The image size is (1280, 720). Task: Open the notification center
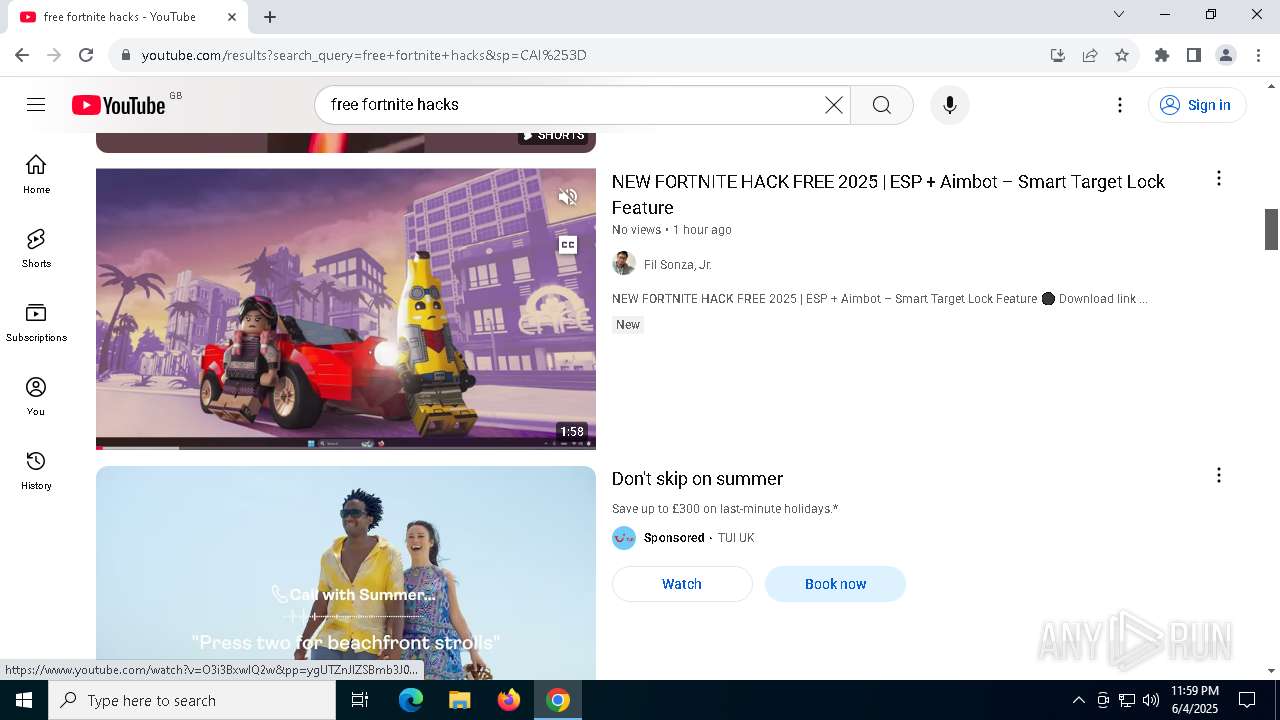[1247, 700]
